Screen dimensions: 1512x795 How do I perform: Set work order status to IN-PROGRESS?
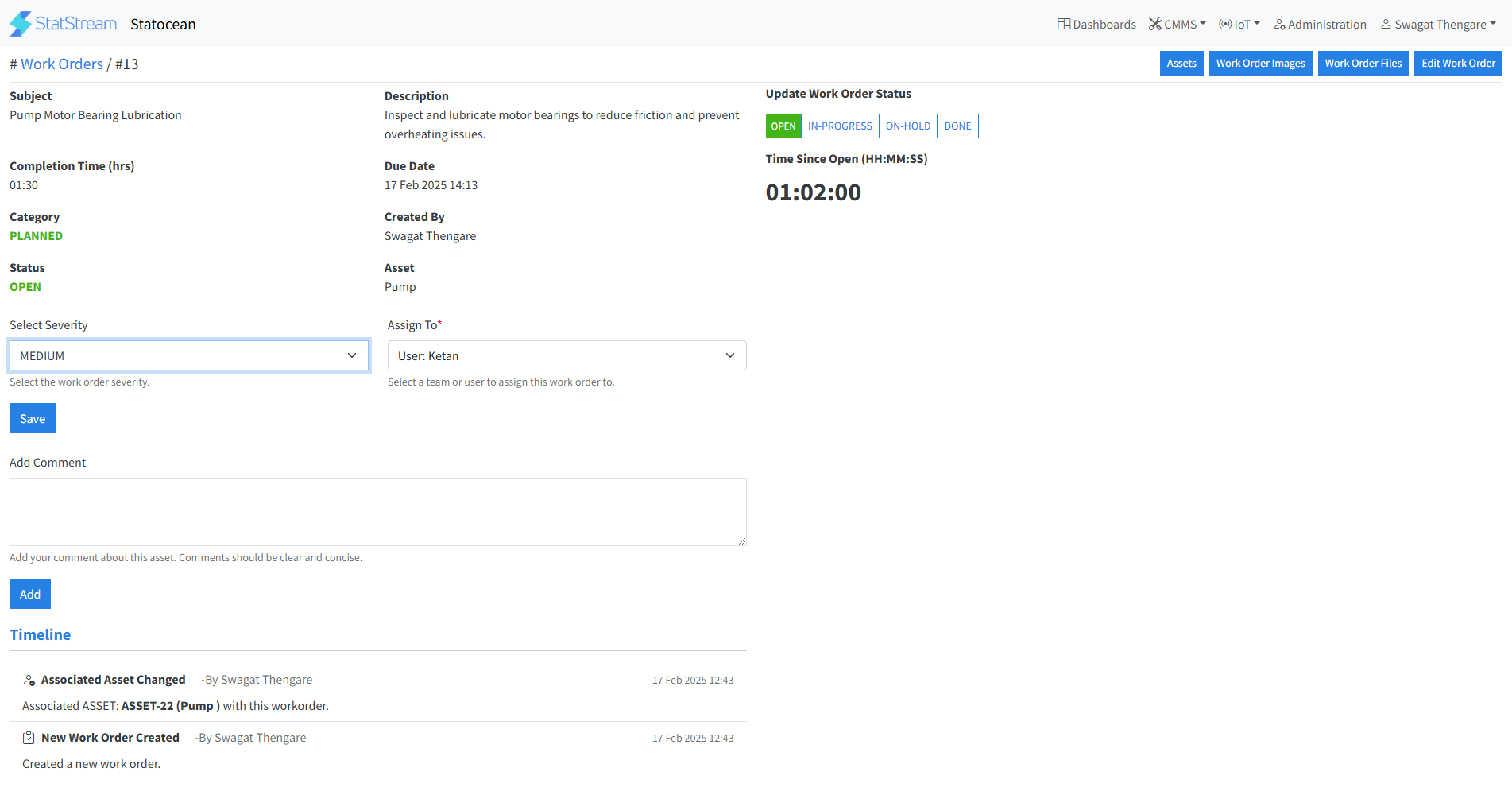click(840, 126)
